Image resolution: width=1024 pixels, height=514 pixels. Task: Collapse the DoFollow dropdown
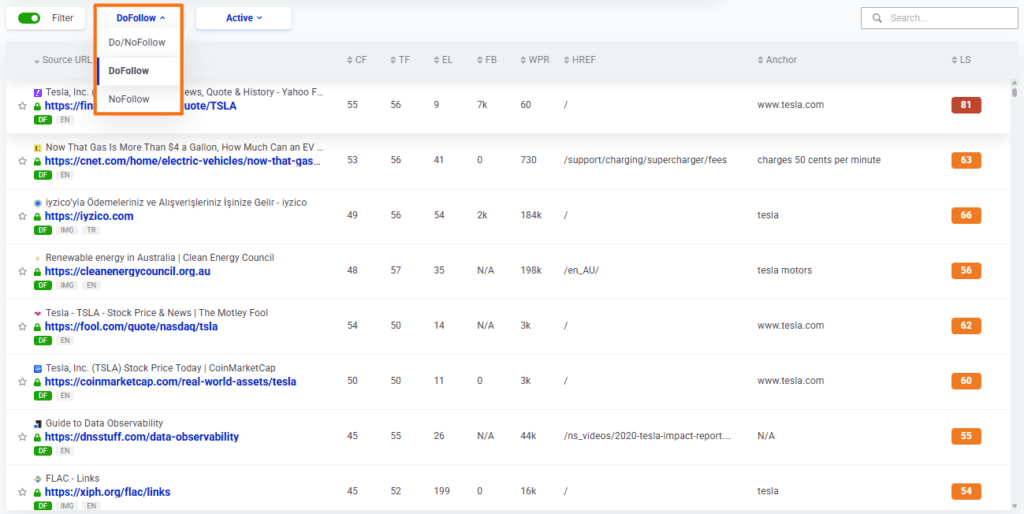(x=140, y=18)
